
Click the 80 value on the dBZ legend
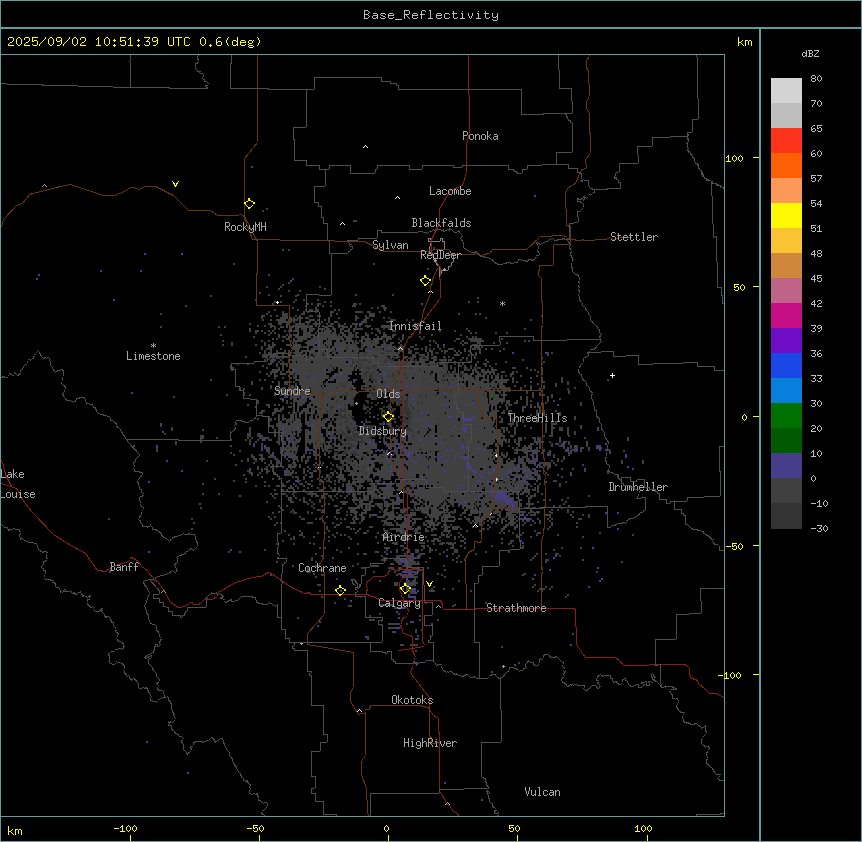pyautogui.click(x=816, y=79)
